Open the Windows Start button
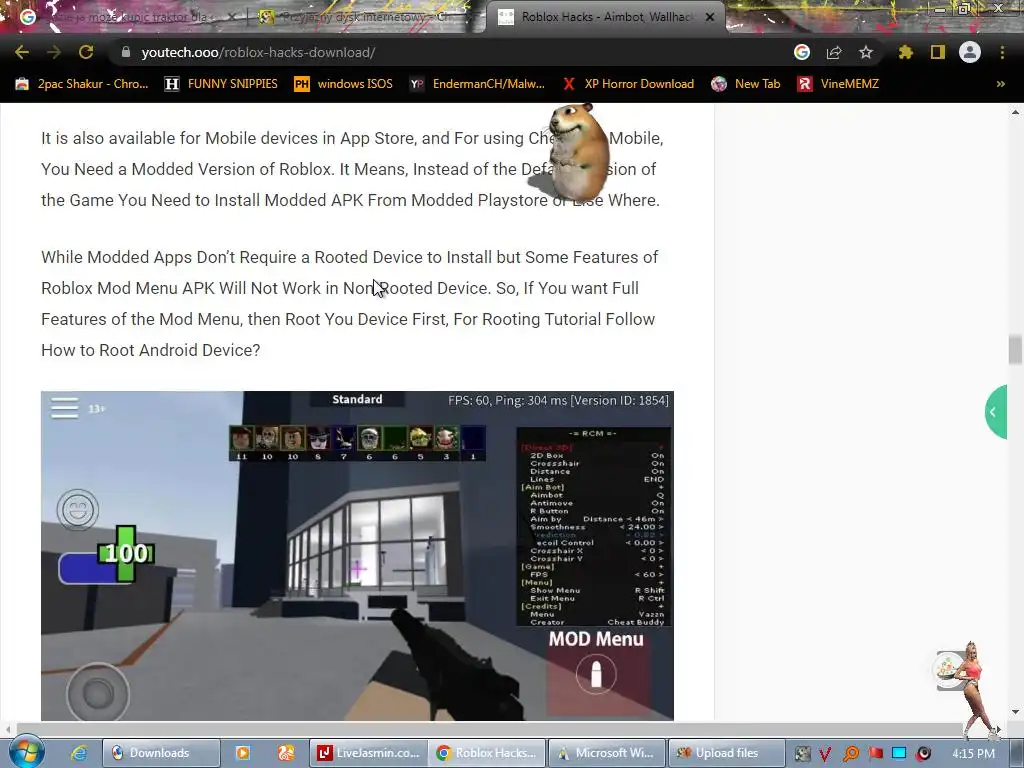Screen dimensions: 1024x768 point(27,752)
